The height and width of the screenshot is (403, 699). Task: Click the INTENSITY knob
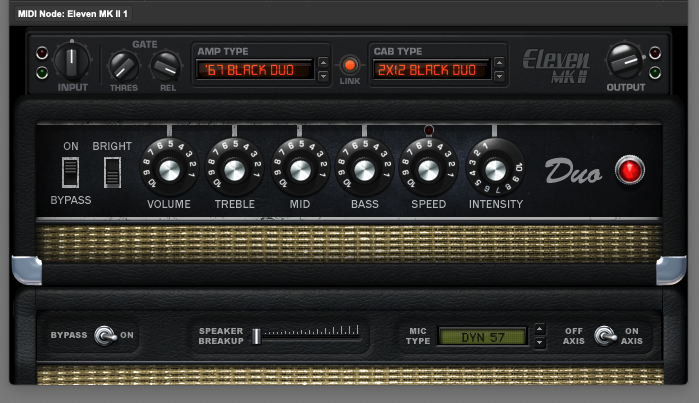point(495,169)
